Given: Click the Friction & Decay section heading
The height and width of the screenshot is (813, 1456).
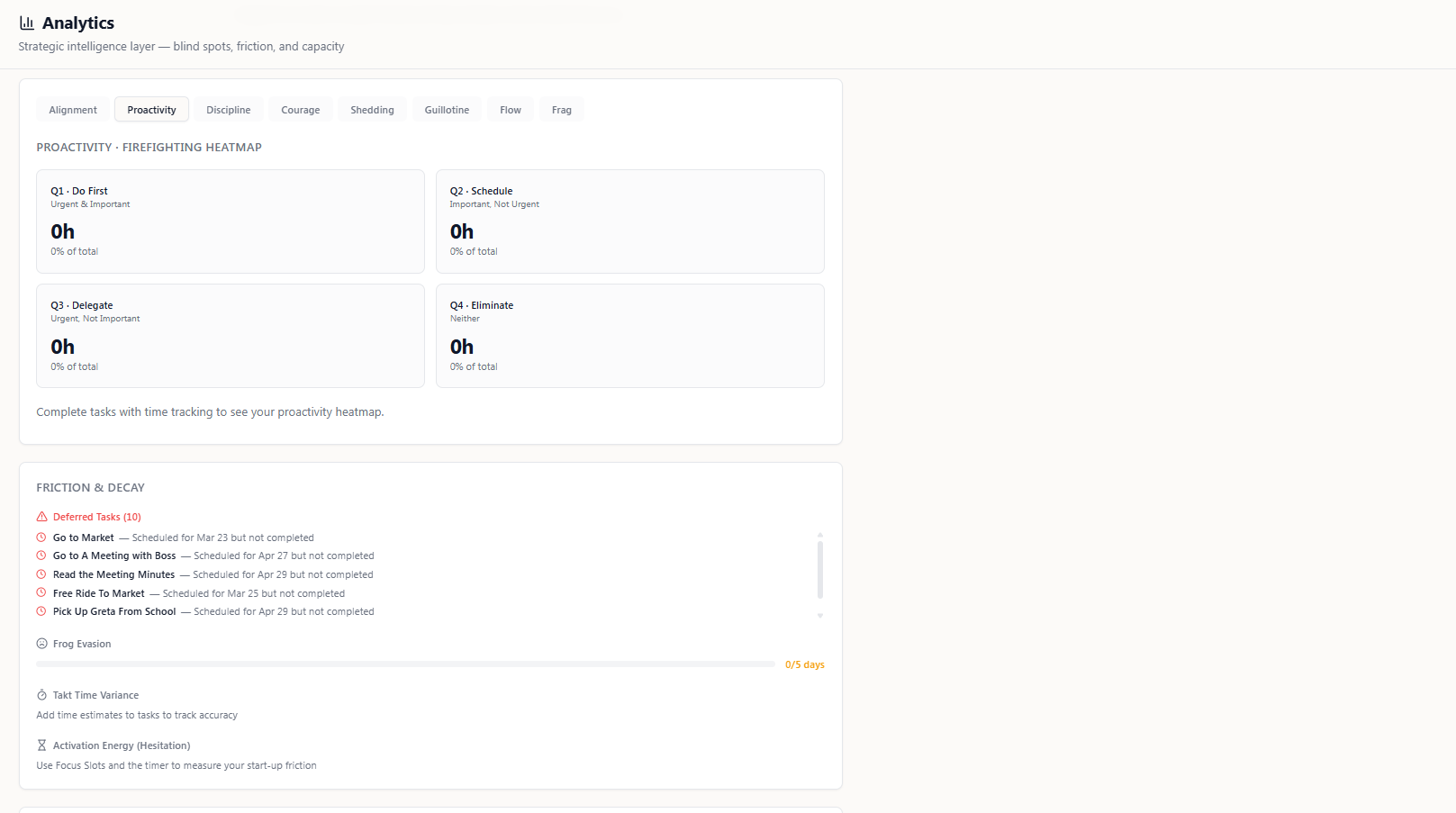Looking at the screenshot, I should (90, 487).
